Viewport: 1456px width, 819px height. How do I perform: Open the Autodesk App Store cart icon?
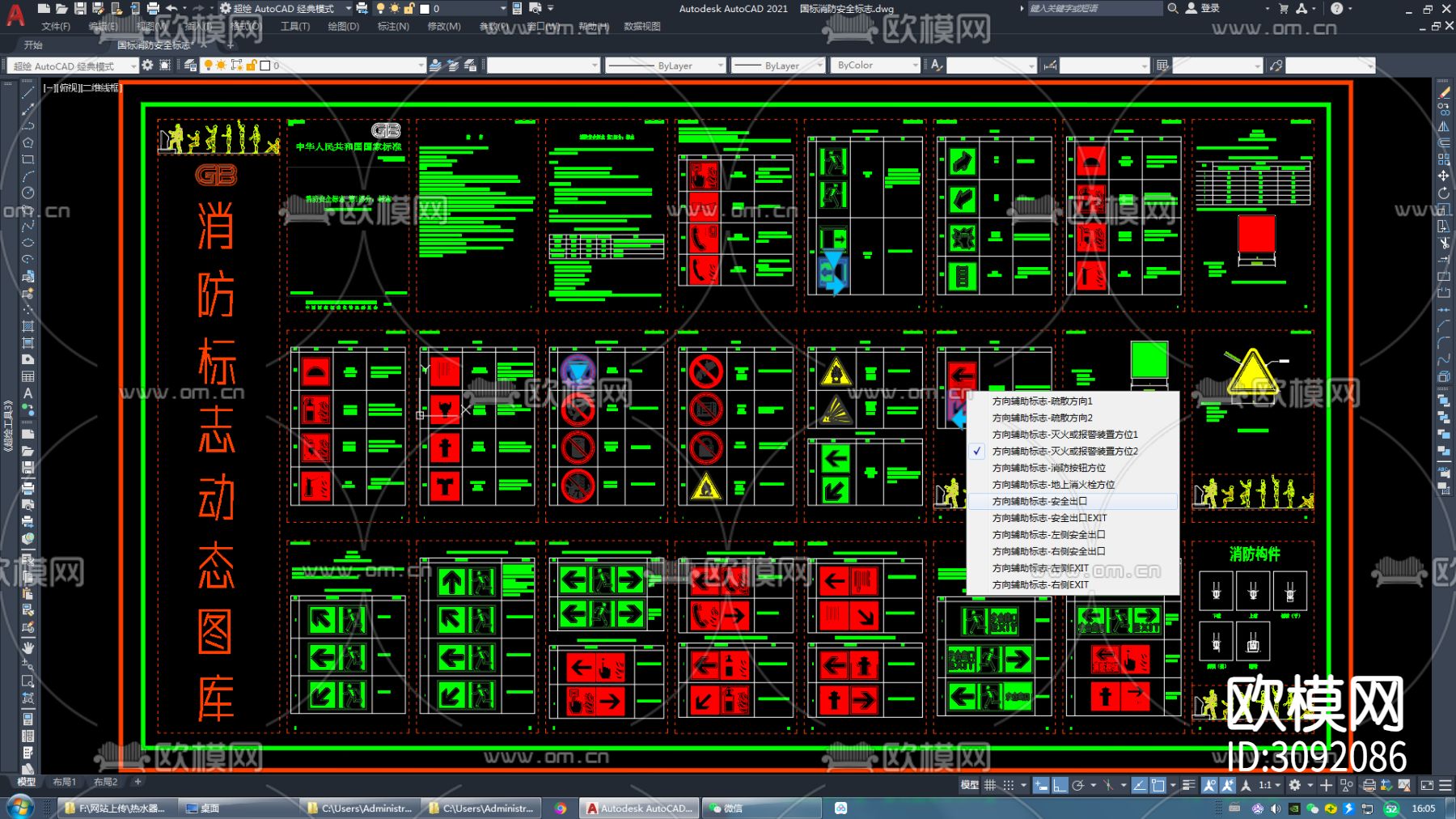click(x=1283, y=8)
